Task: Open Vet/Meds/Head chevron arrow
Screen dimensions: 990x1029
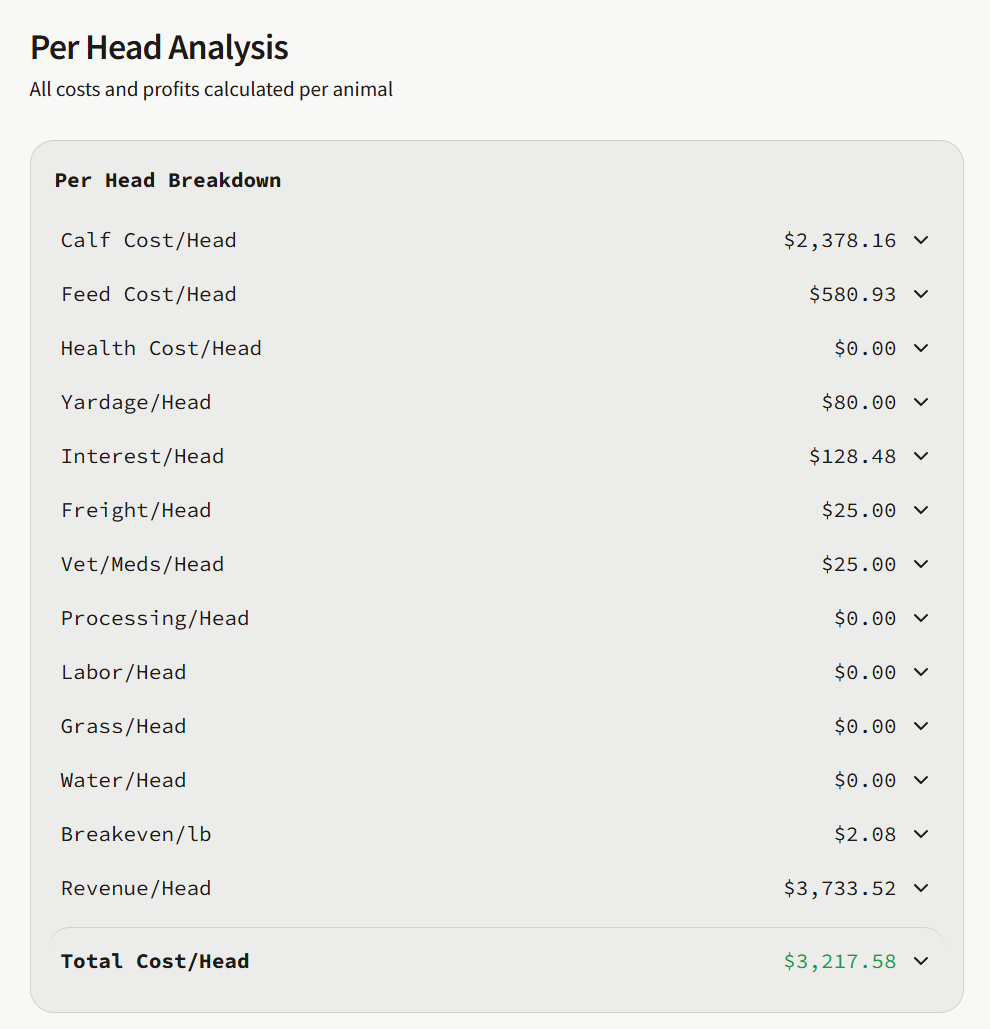Action: pos(921,564)
